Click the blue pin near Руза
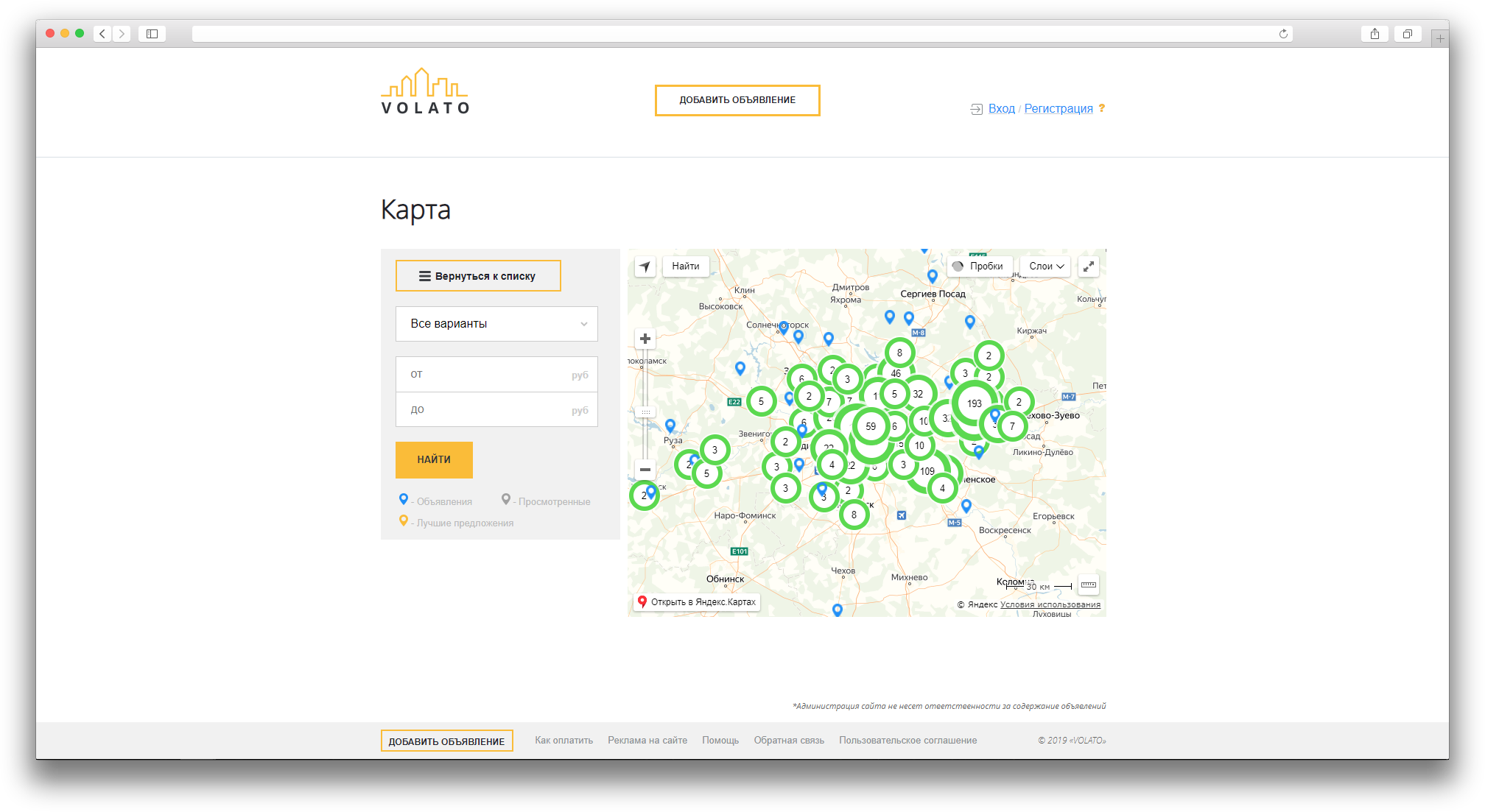Viewport: 1485px width, 812px height. [670, 426]
